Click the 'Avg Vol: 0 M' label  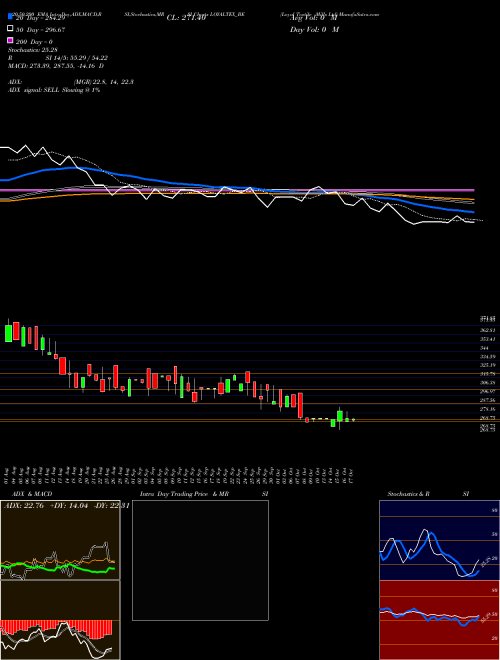[314, 18]
